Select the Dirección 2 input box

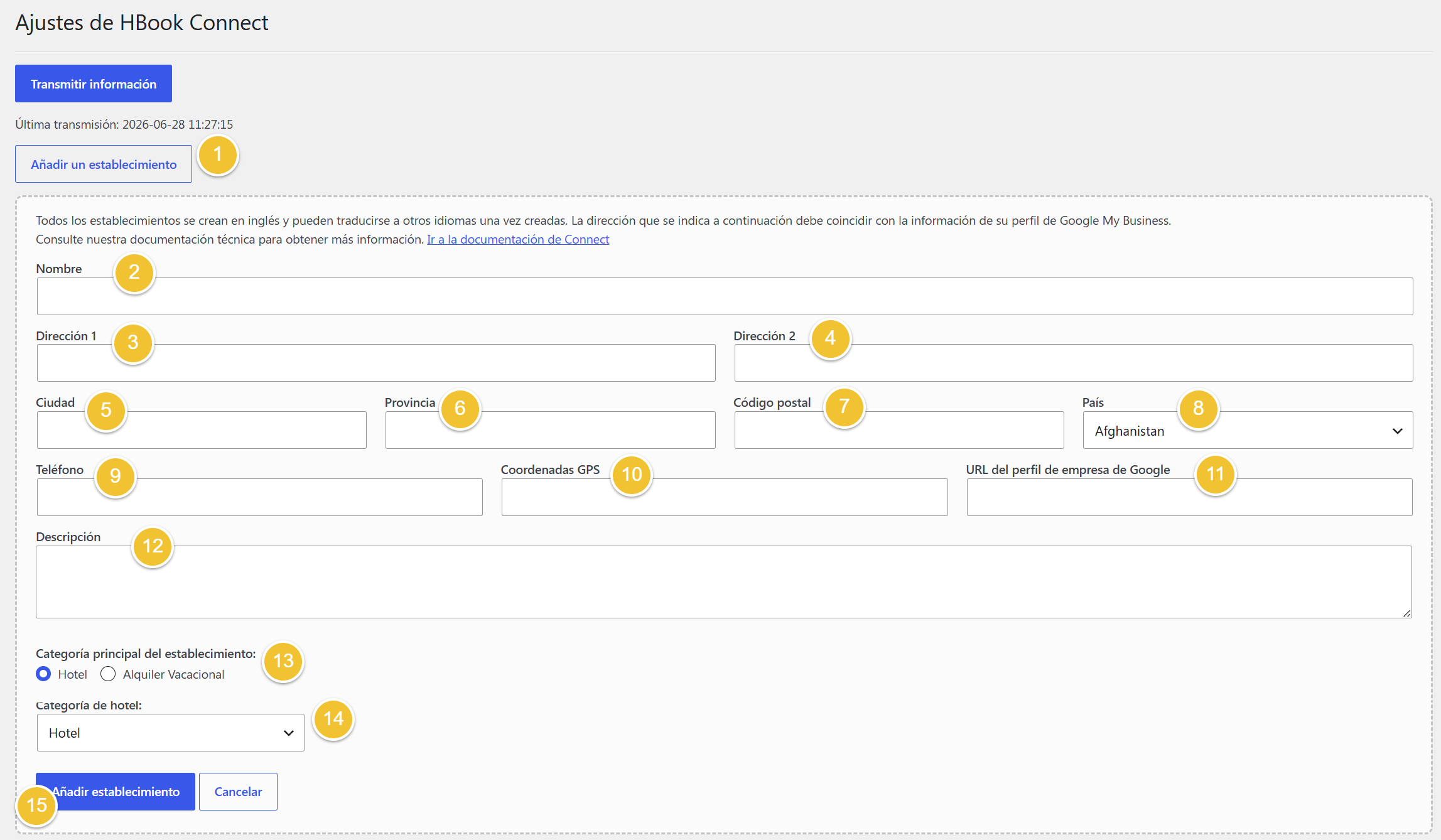(x=1074, y=363)
